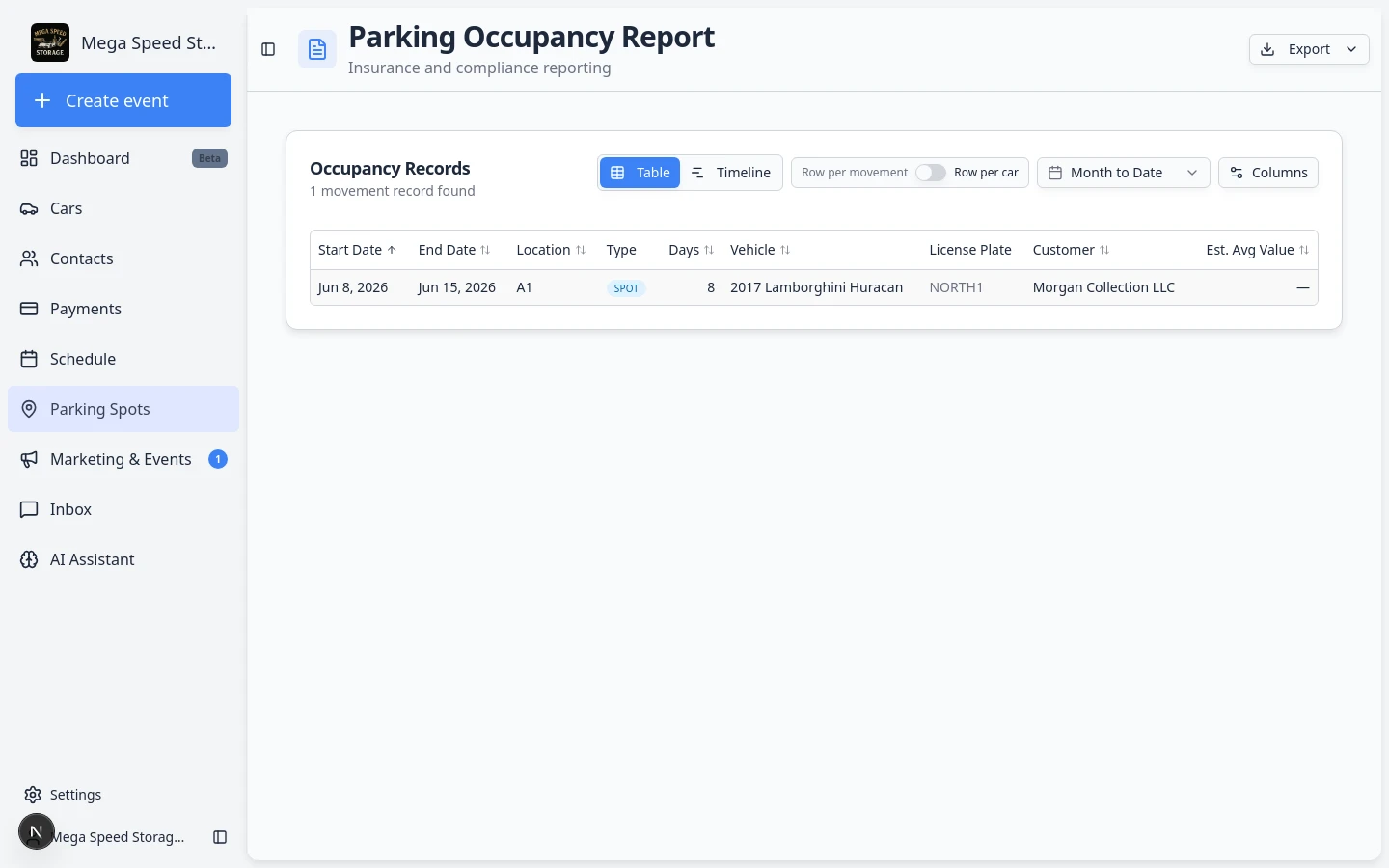Click the download icon in Export
Image resolution: width=1389 pixels, height=868 pixels.
(x=1267, y=49)
